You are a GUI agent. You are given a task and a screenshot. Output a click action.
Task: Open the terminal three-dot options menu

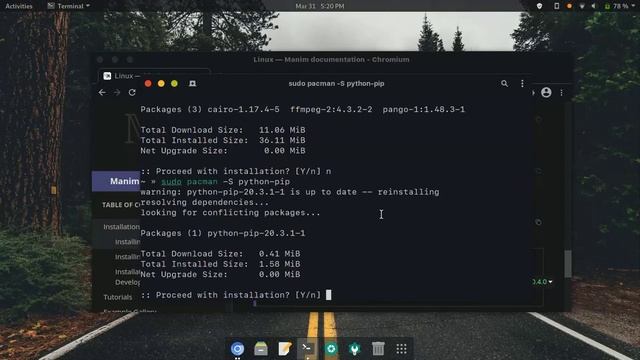522,83
